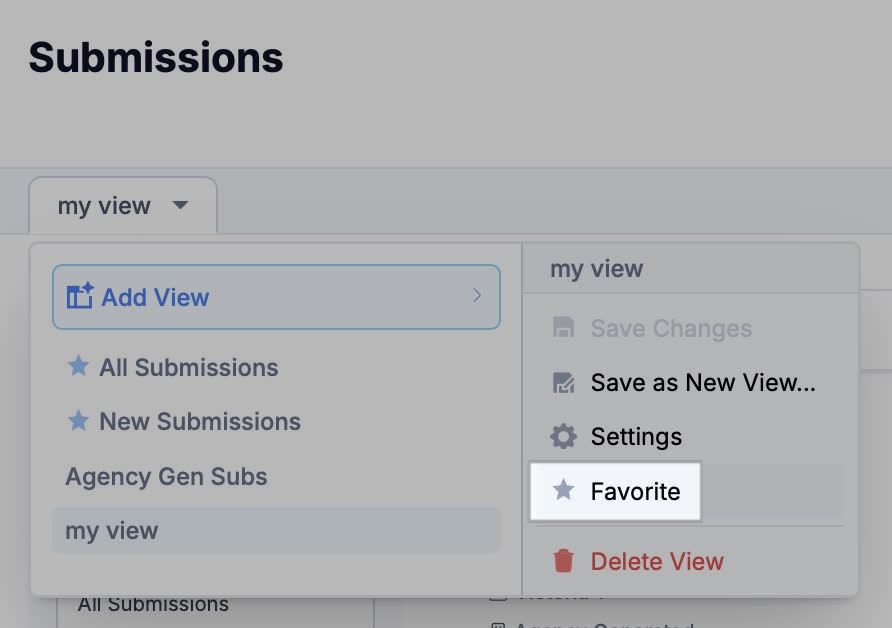This screenshot has width=892, height=628.
Task: Click the Add View sparkle icon
Action: [x=80, y=297]
